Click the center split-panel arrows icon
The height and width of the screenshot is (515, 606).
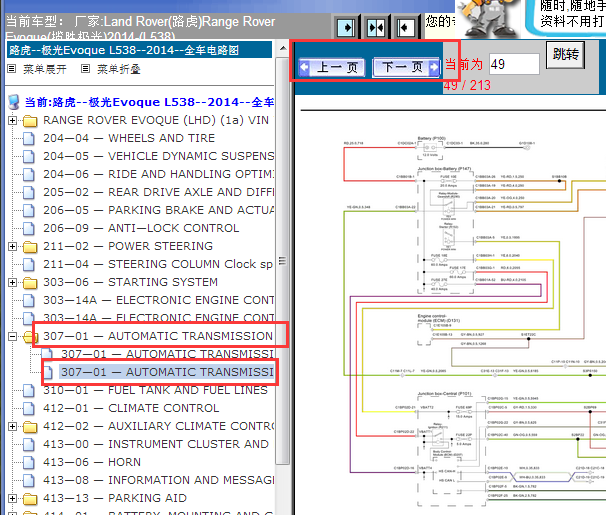click(376, 27)
